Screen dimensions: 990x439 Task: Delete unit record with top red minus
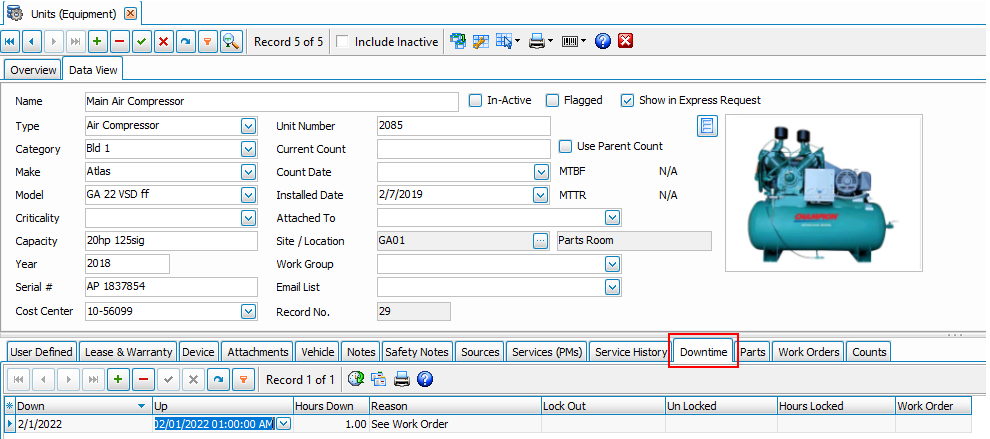[x=119, y=42]
